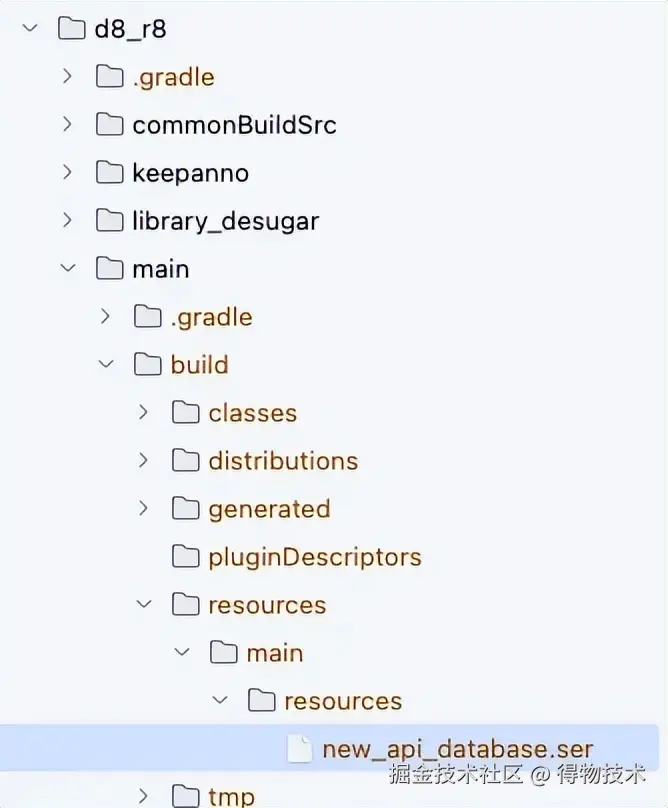Viewport: 668px width, 808px height.
Task: Select the new_api_database.ser file
Action: [457, 749]
